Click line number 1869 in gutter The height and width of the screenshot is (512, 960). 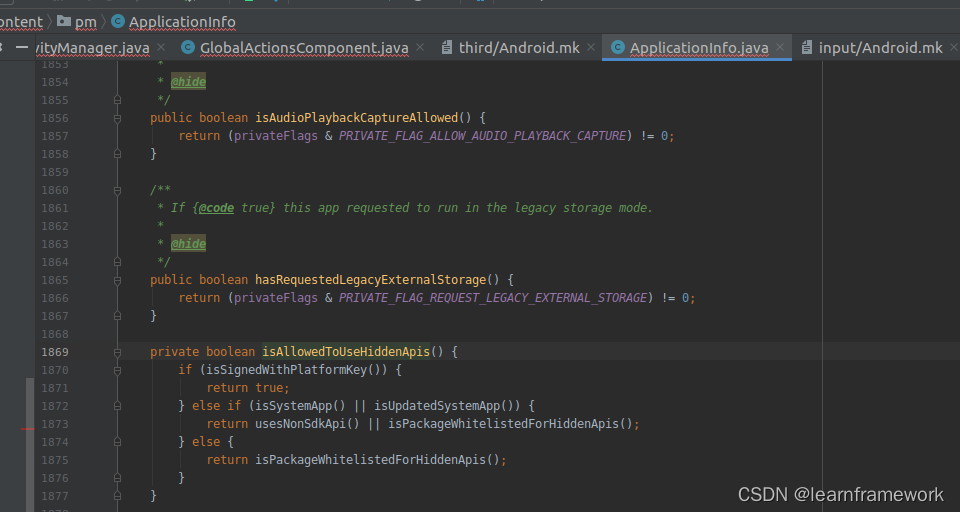tap(55, 352)
